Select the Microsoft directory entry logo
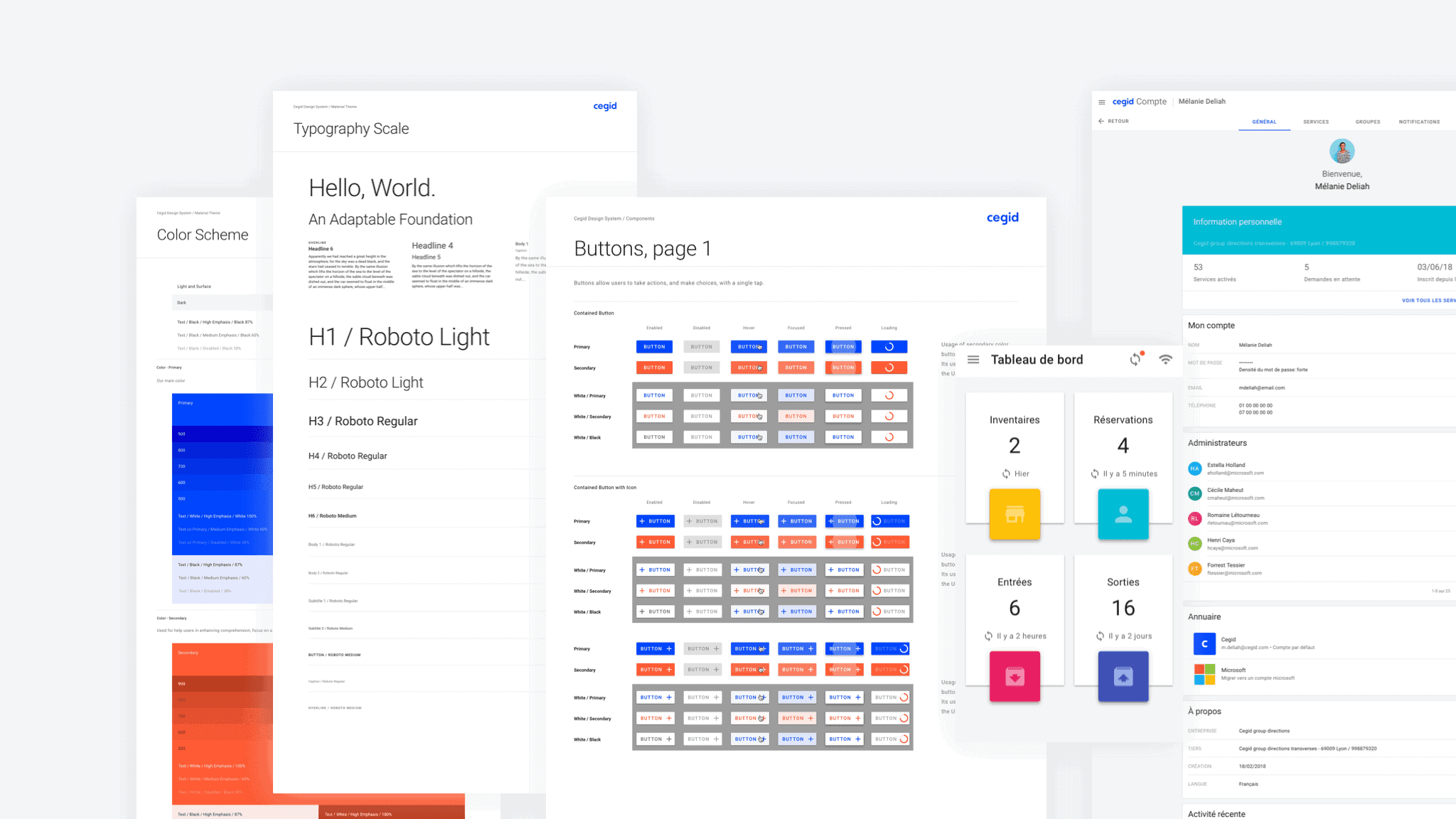The image size is (1456, 819). click(x=1204, y=674)
